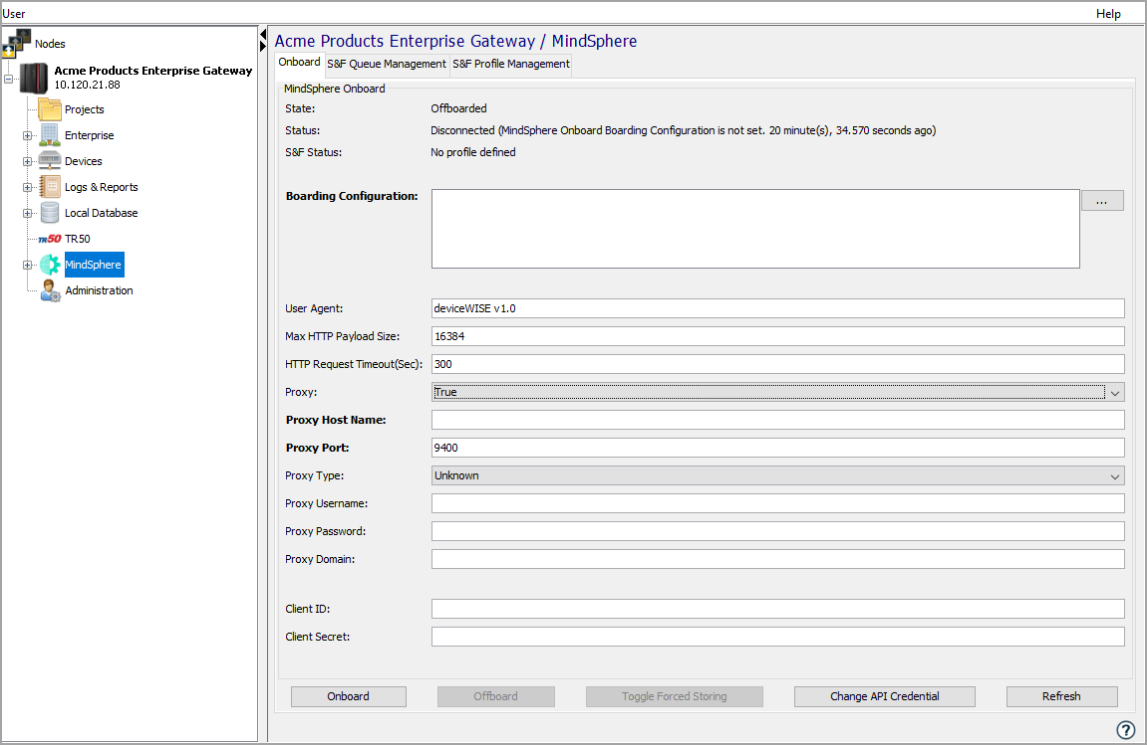Collapse the Acme Products Enterprise Gateway node
This screenshot has height=745, width=1147.
(x=9, y=78)
